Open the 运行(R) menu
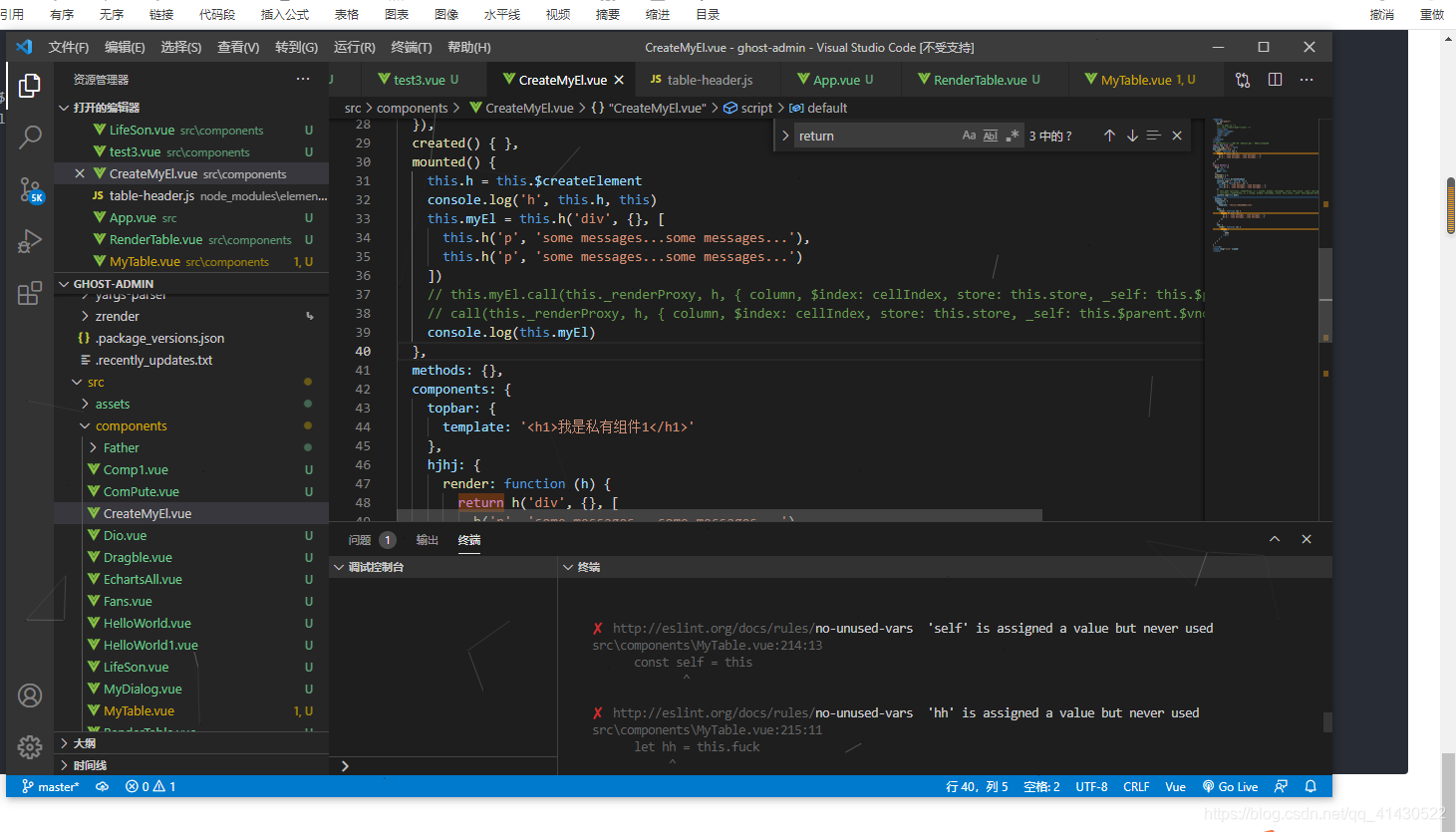The image size is (1456, 832). click(354, 47)
